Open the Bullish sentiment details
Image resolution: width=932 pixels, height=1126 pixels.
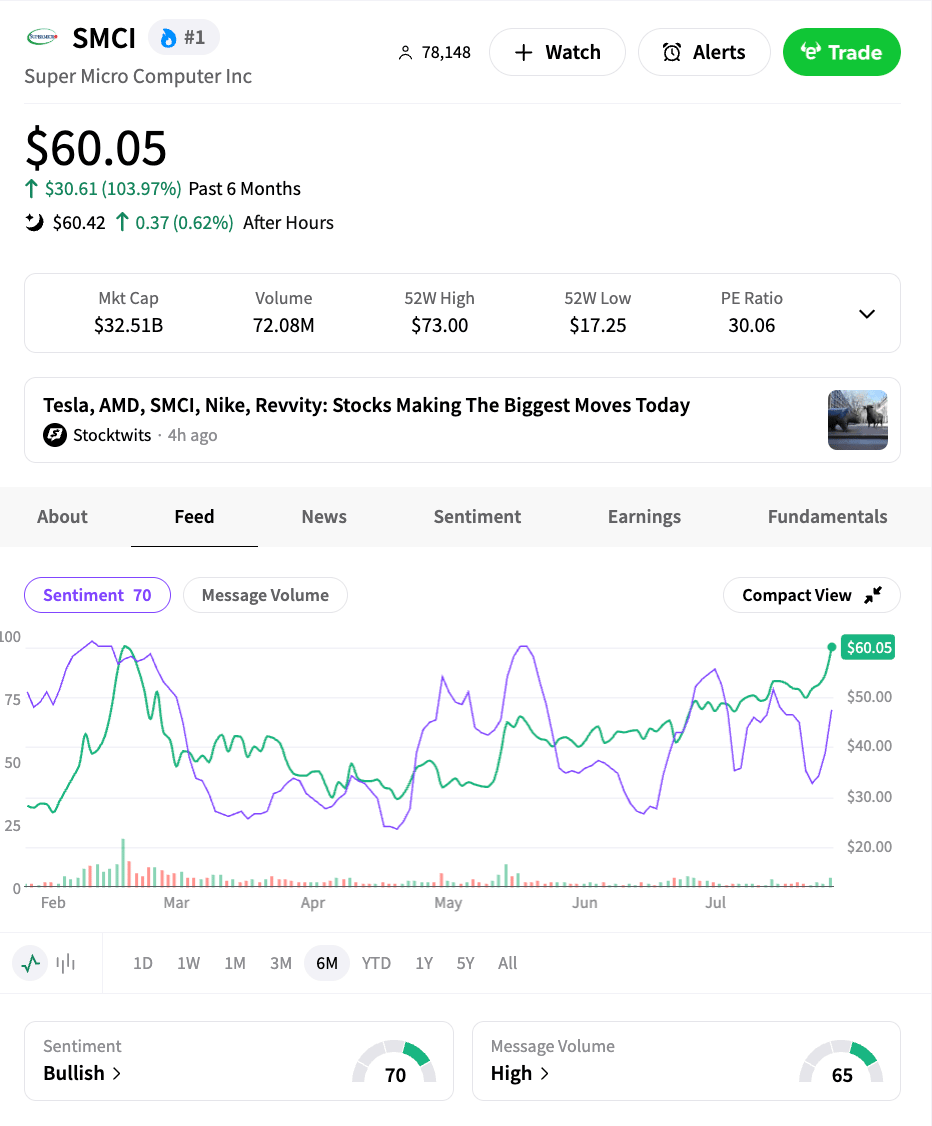coord(82,1073)
